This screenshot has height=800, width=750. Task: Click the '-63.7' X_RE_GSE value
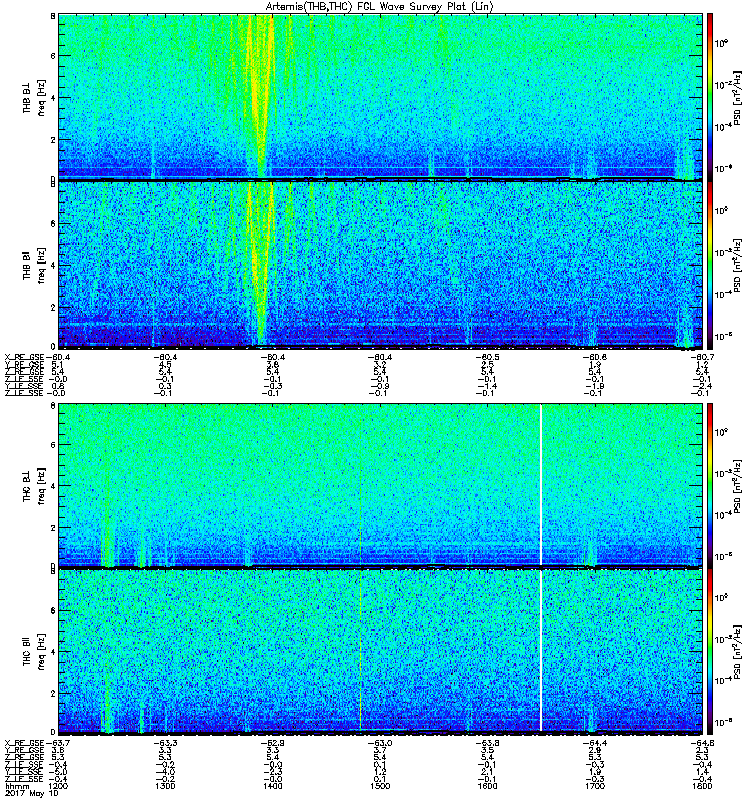point(58,743)
